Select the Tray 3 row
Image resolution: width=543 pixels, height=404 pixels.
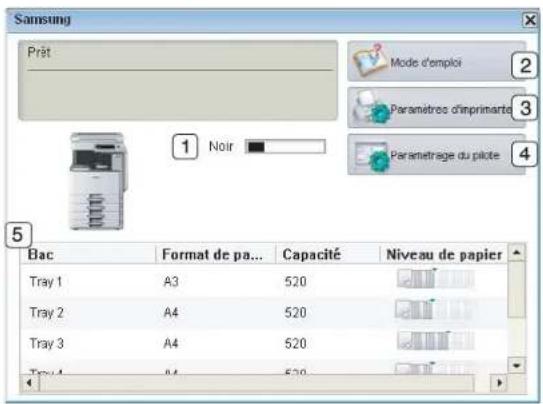264,343
